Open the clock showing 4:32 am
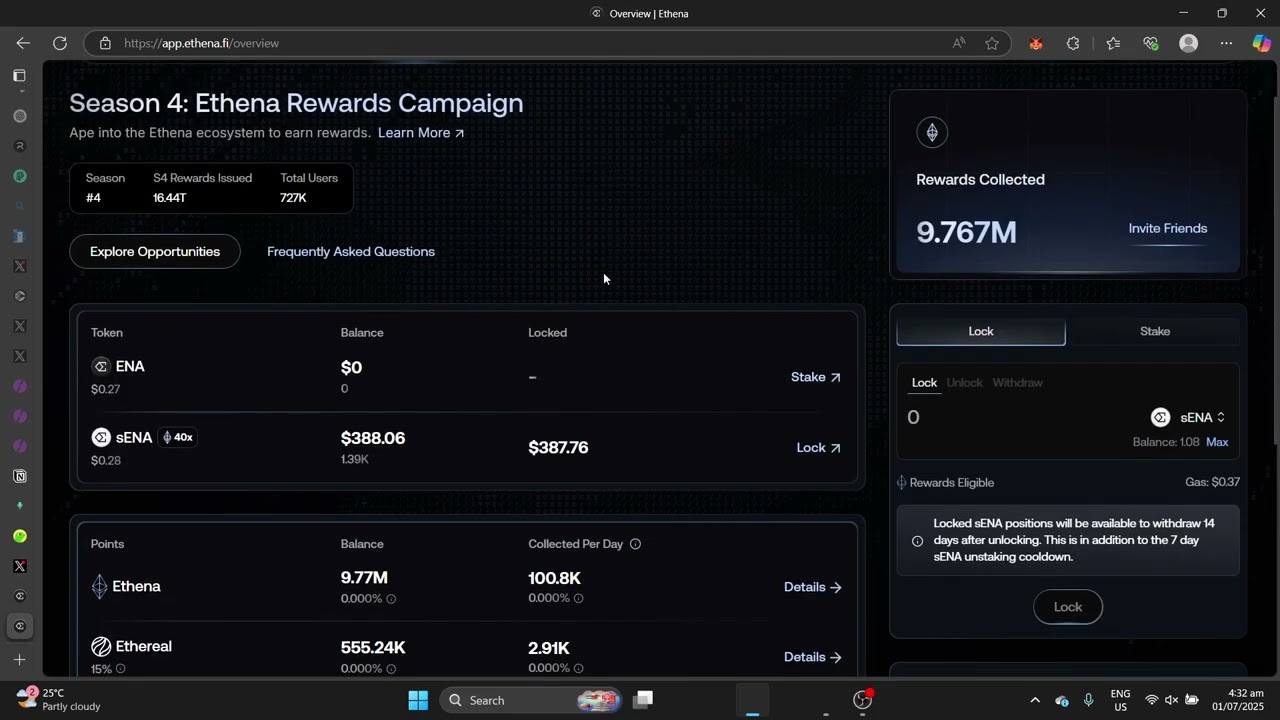Viewport: 1280px width, 720px height. point(1237,700)
